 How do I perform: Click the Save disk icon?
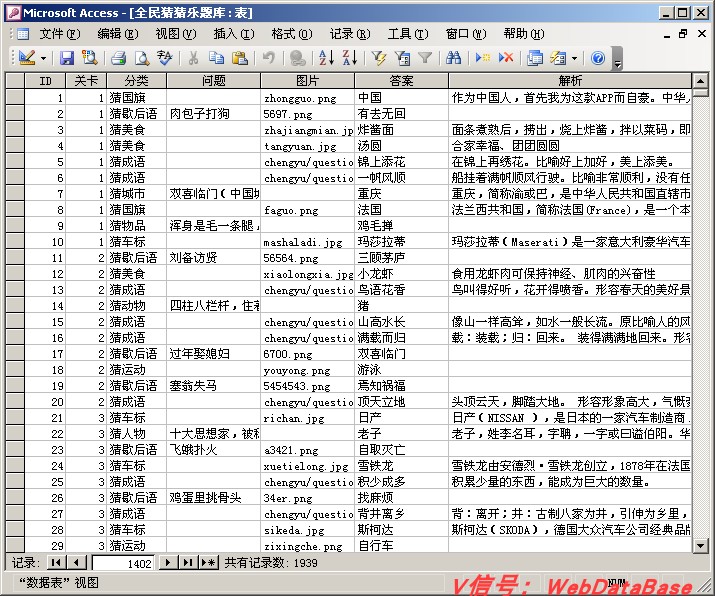pos(67,58)
